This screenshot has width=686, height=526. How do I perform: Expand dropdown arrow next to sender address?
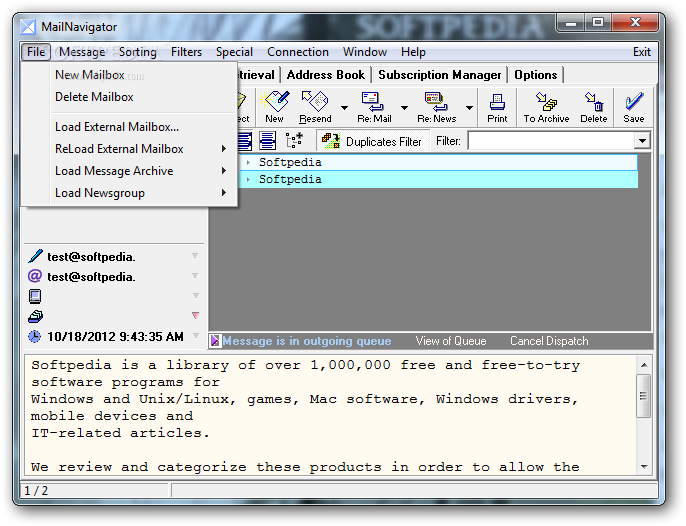[195, 255]
